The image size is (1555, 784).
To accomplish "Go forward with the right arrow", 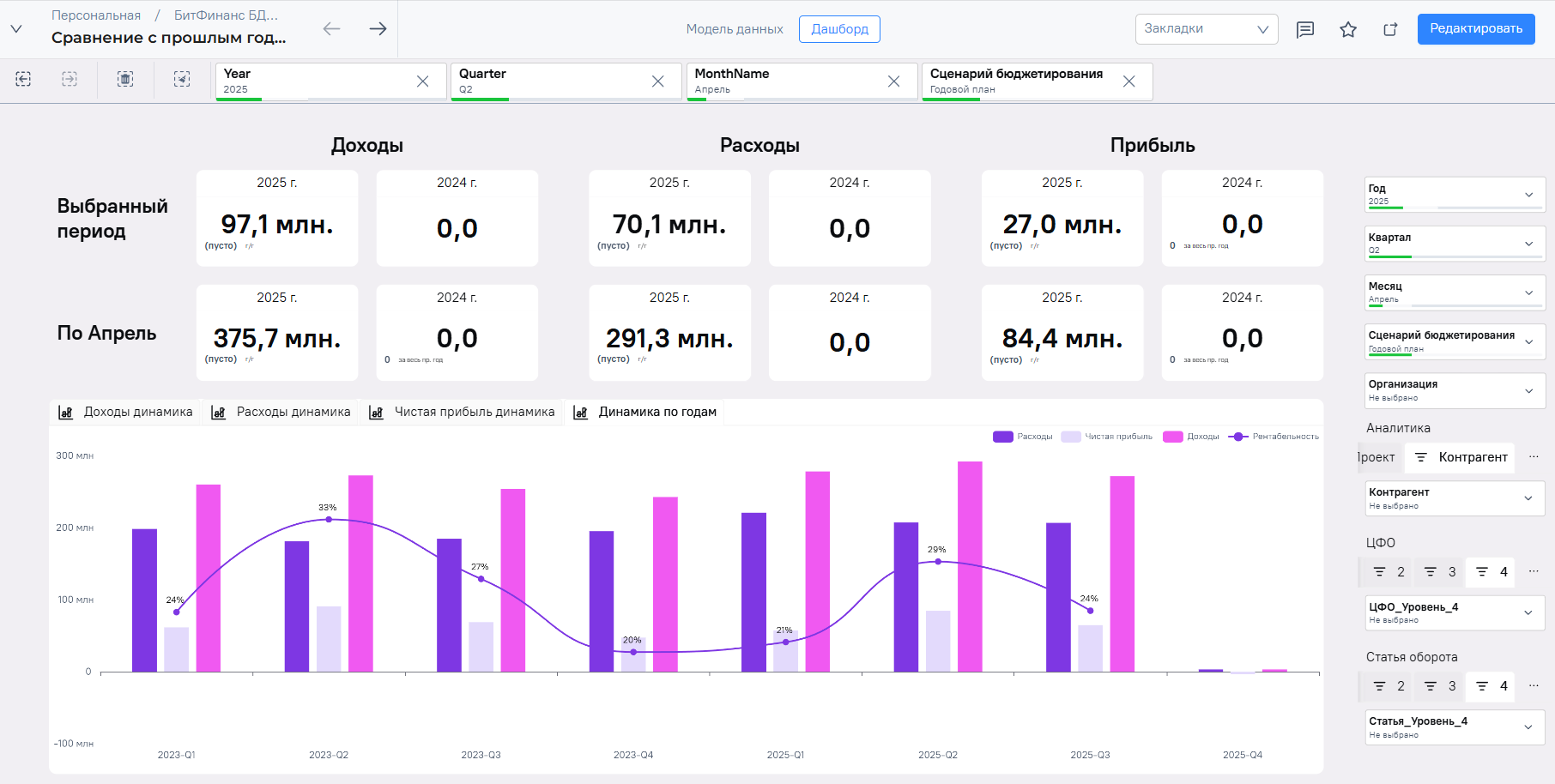I will click(x=378, y=28).
